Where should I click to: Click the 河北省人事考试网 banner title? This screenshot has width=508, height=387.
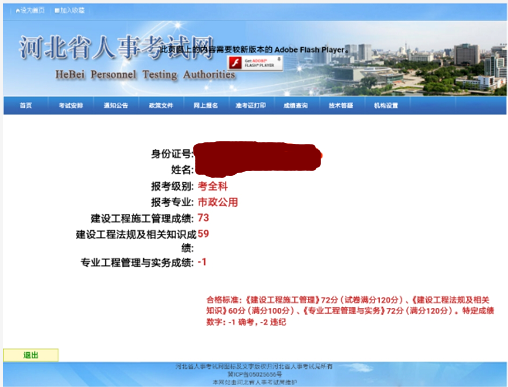click(116, 48)
